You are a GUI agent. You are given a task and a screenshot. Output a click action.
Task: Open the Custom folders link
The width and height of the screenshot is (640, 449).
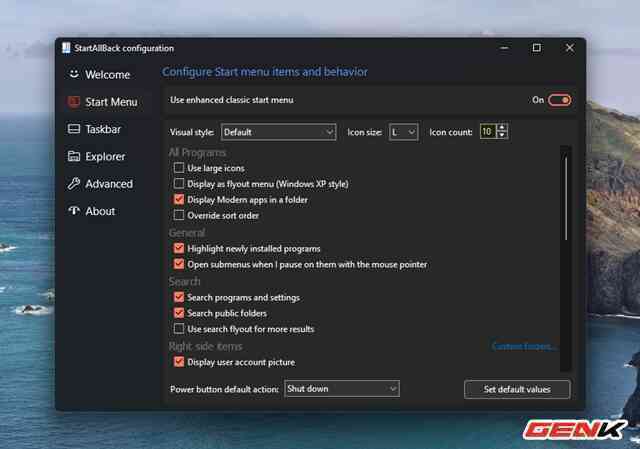coord(523,347)
